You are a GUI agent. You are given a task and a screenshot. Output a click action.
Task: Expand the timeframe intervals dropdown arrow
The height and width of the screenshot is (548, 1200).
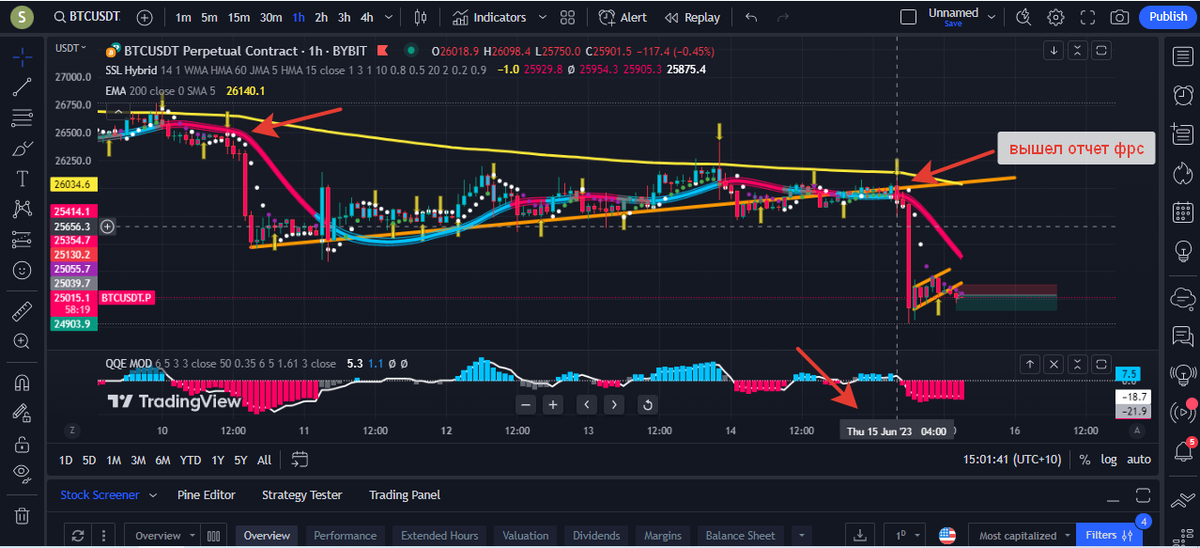tap(390, 17)
